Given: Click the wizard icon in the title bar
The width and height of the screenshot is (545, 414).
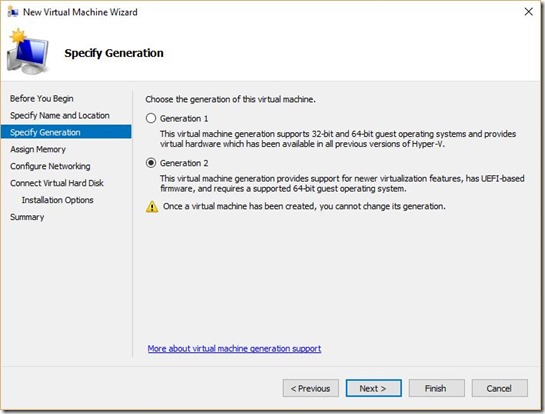Looking at the screenshot, I should tap(13, 12).
